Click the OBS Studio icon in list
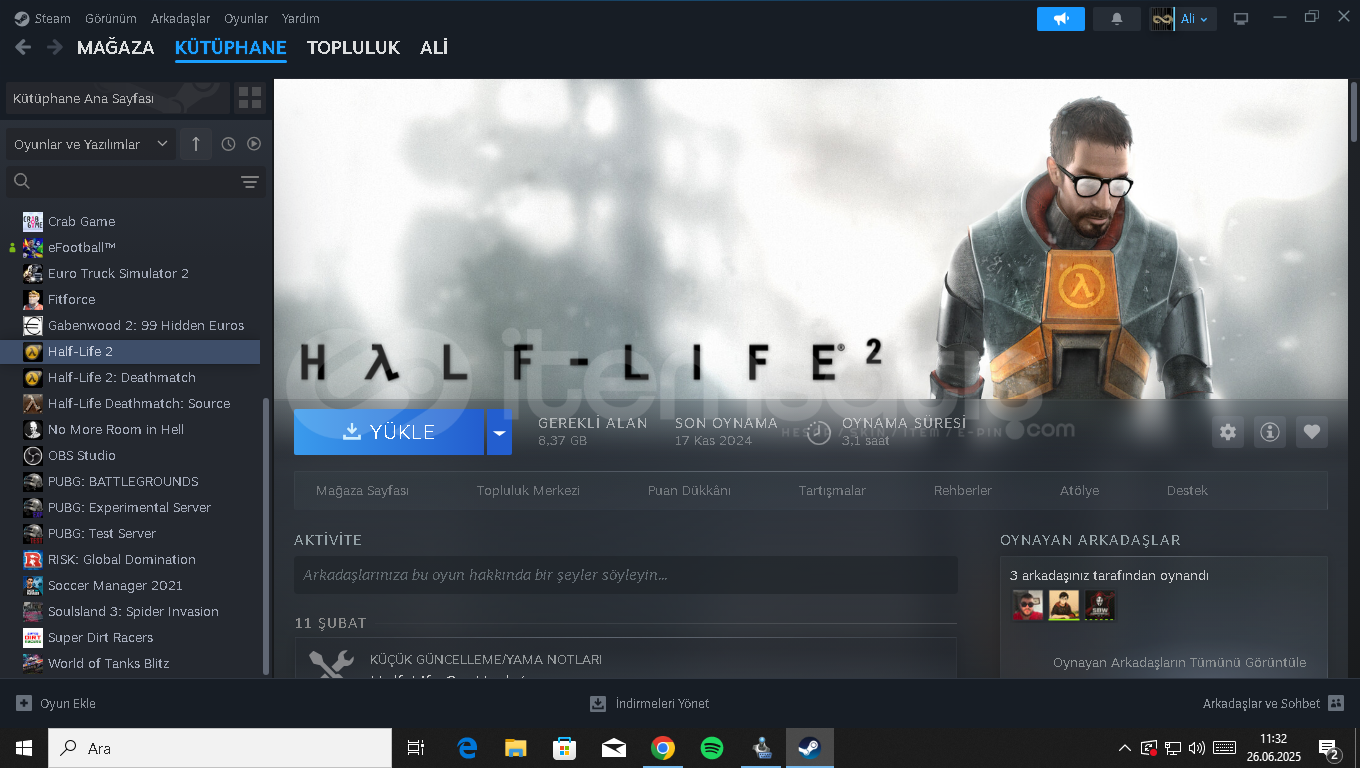Viewport: 1360px width, 768px height. point(33,455)
